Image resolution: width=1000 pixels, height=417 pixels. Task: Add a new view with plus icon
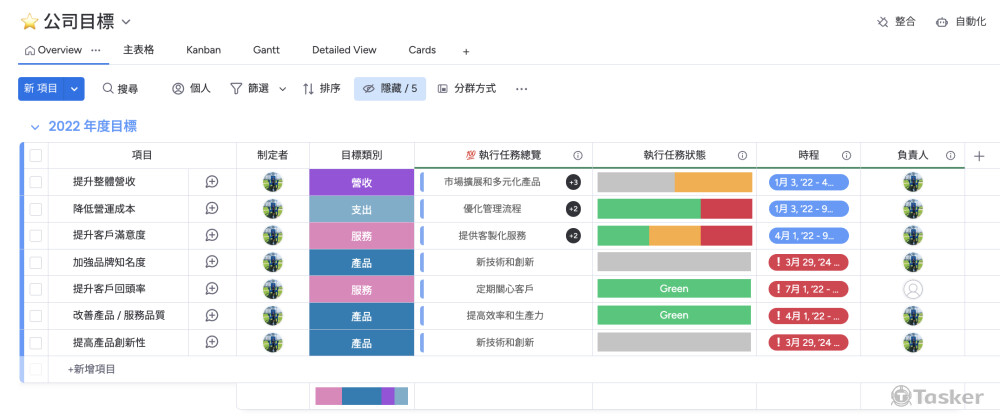click(x=466, y=51)
